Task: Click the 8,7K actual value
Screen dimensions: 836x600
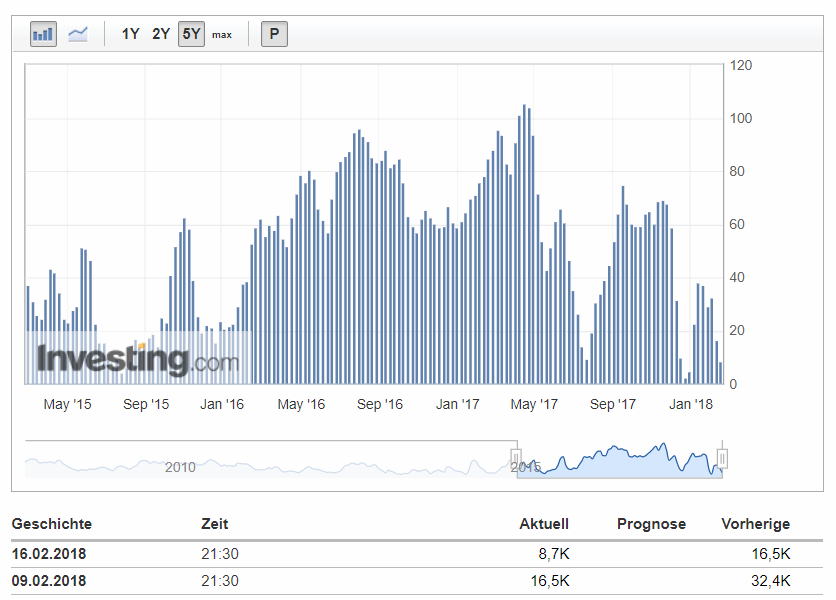Action: tap(554, 554)
